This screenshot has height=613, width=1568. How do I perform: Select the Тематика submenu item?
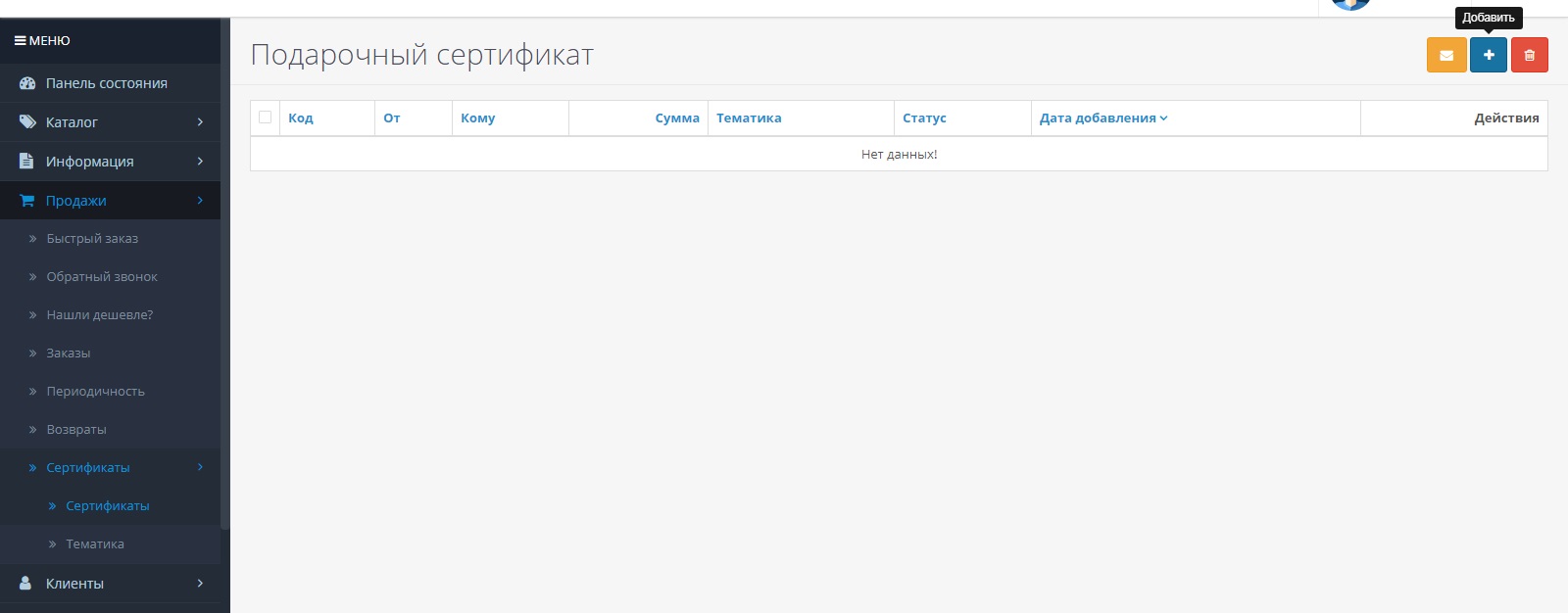94,543
